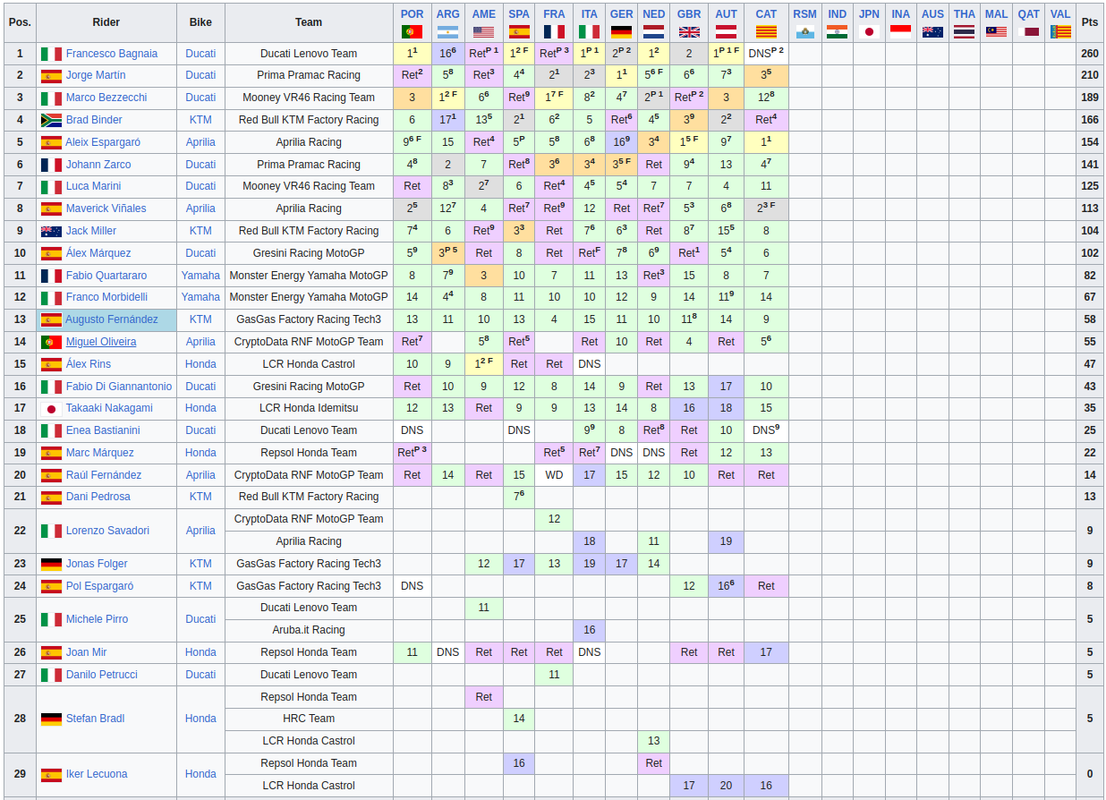
Task: Select the highlighted Augusto Fernández link
Action: click(x=111, y=320)
